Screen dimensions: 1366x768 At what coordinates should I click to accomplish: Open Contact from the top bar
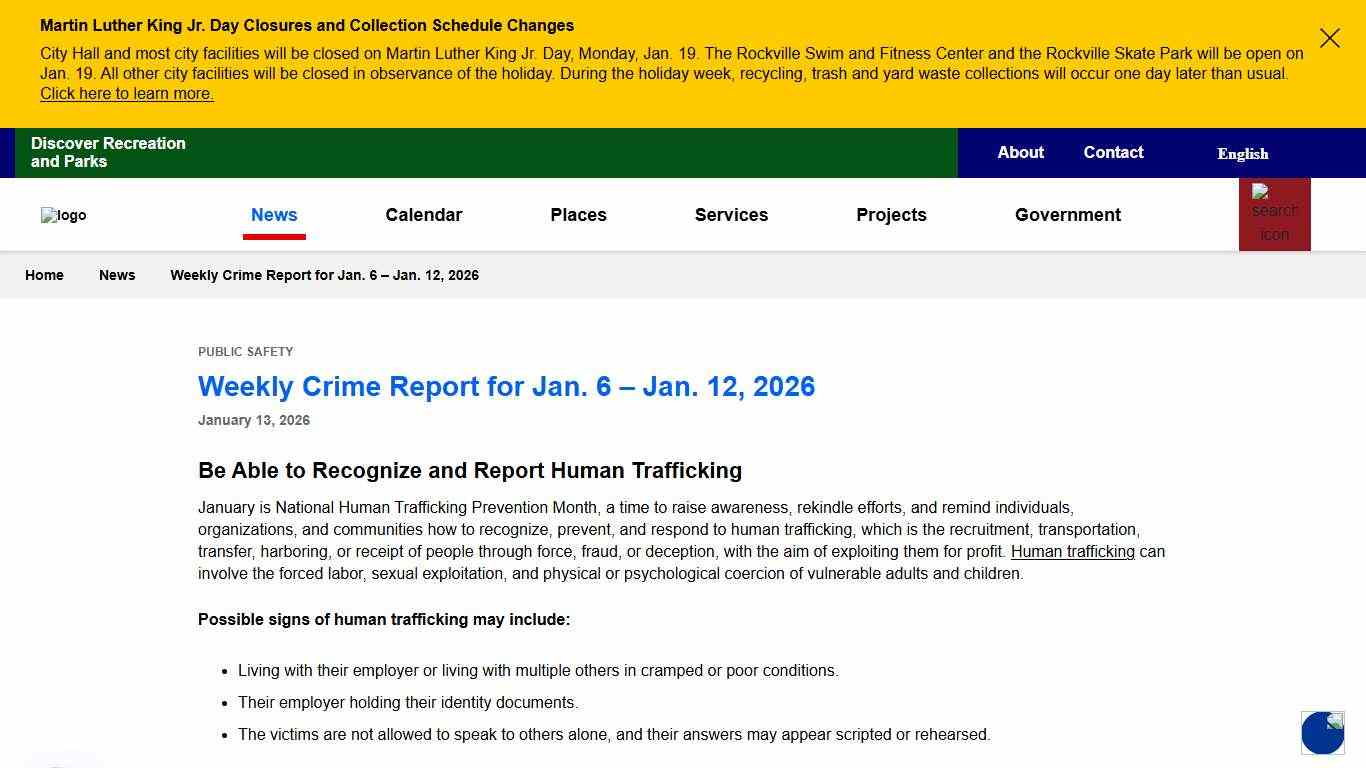click(x=1113, y=152)
